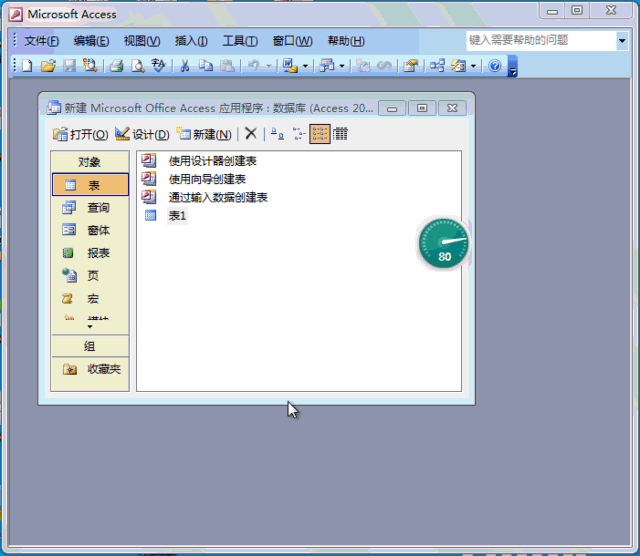This screenshot has height=556, width=640.
Task: Switch to Details view
Action: [x=340, y=133]
